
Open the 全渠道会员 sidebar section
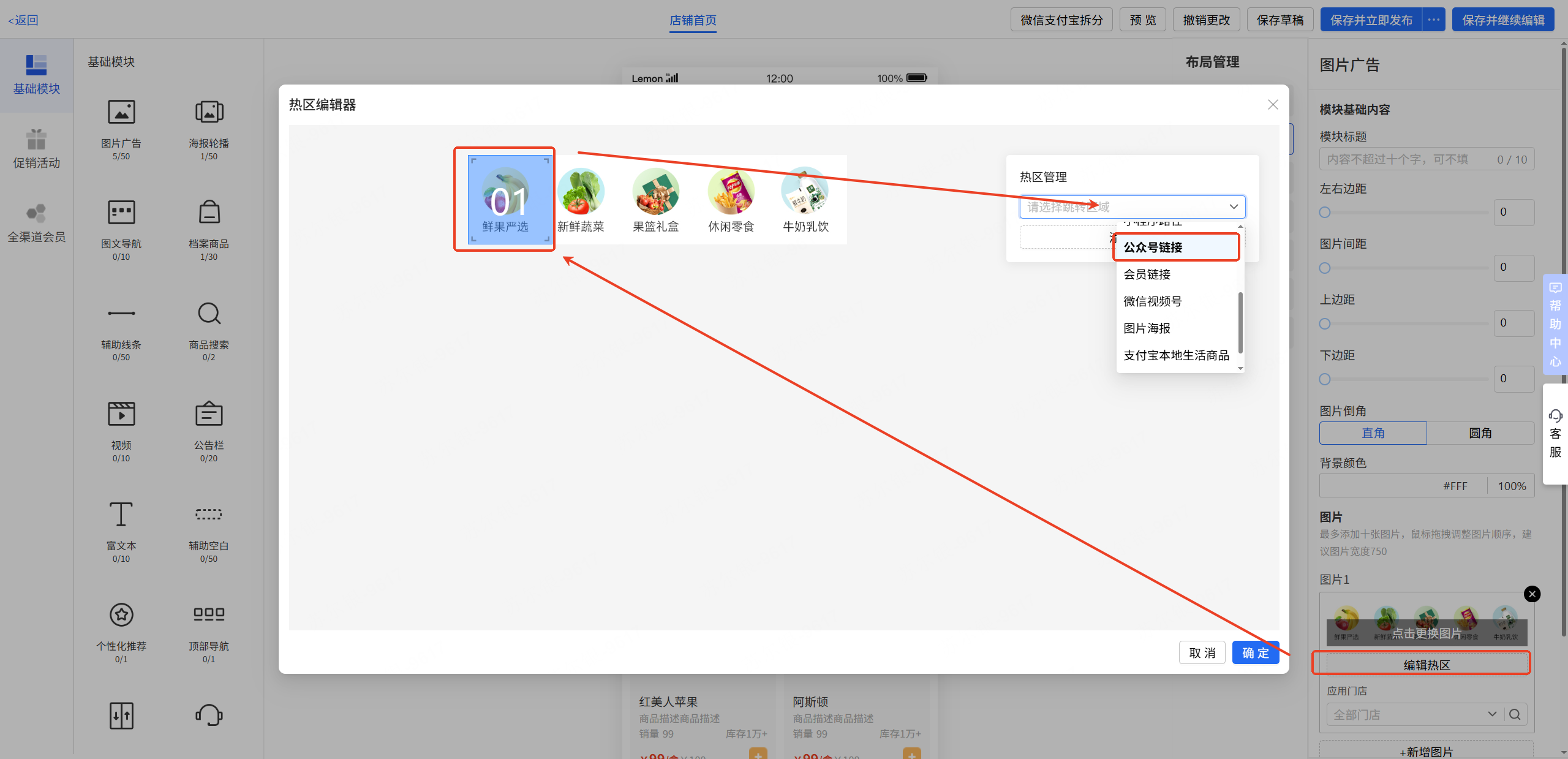[37, 223]
